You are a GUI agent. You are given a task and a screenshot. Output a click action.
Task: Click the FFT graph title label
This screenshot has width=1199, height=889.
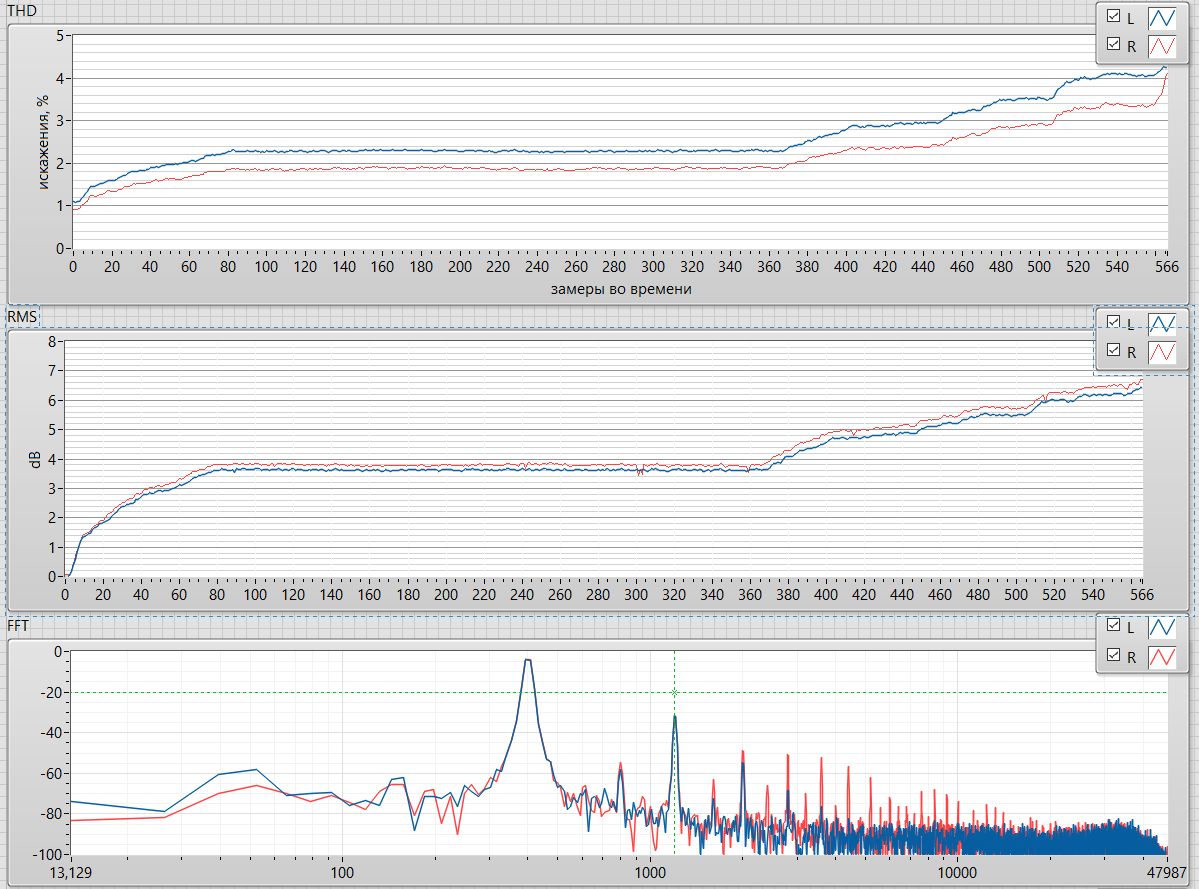pos(18,626)
